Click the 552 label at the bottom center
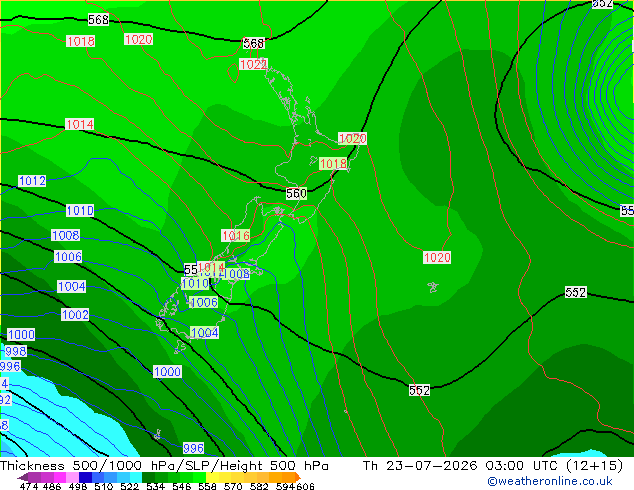This screenshot has height=490, width=634. tap(419, 390)
